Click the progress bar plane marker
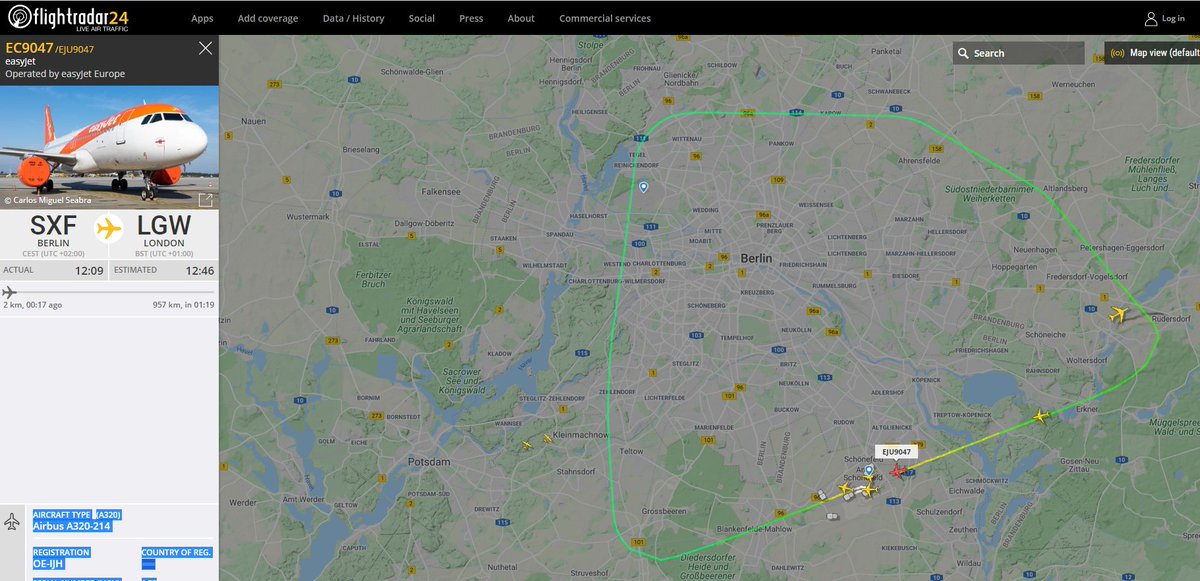 coord(9,292)
